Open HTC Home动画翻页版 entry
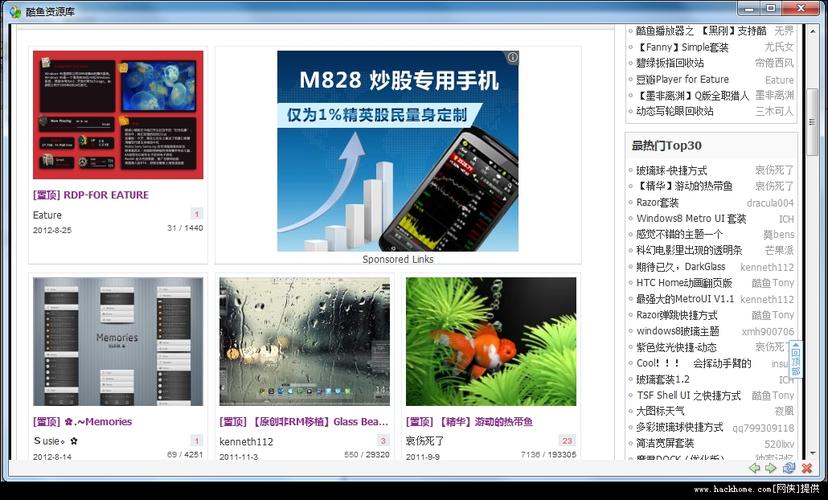The height and width of the screenshot is (500, 828). (x=684, y=282)
